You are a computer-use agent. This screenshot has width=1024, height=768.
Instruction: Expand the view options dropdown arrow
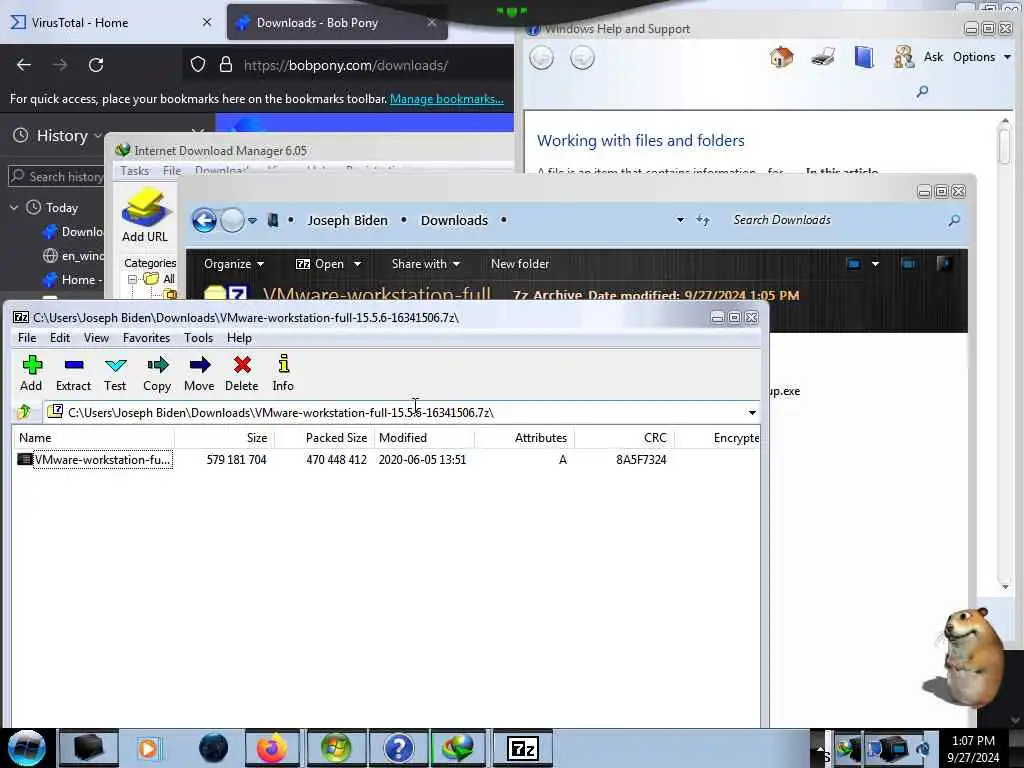coord(875,264)
